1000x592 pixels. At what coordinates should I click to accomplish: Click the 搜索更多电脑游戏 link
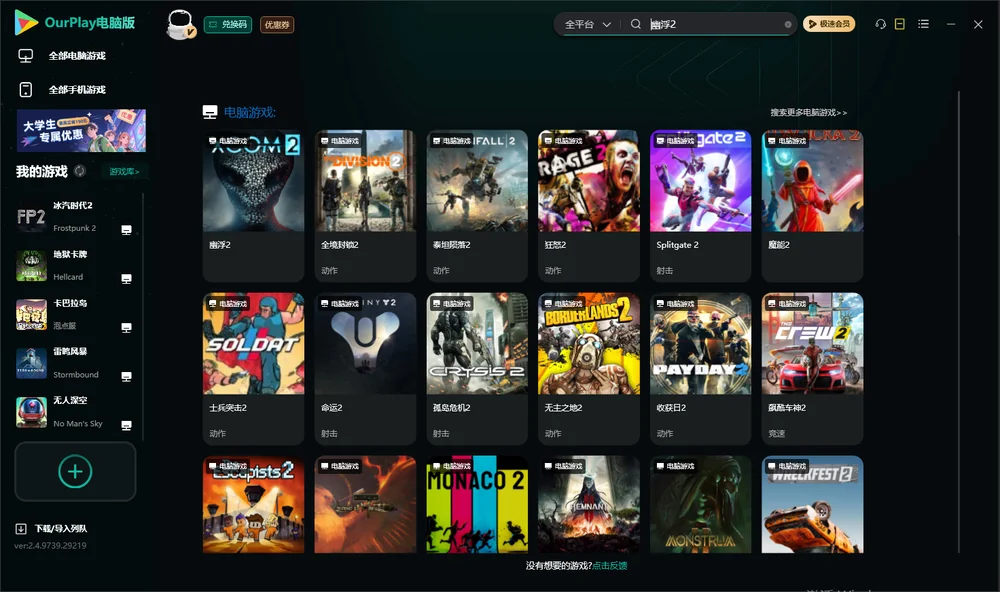pyautogui.click(x=809, y=112)
